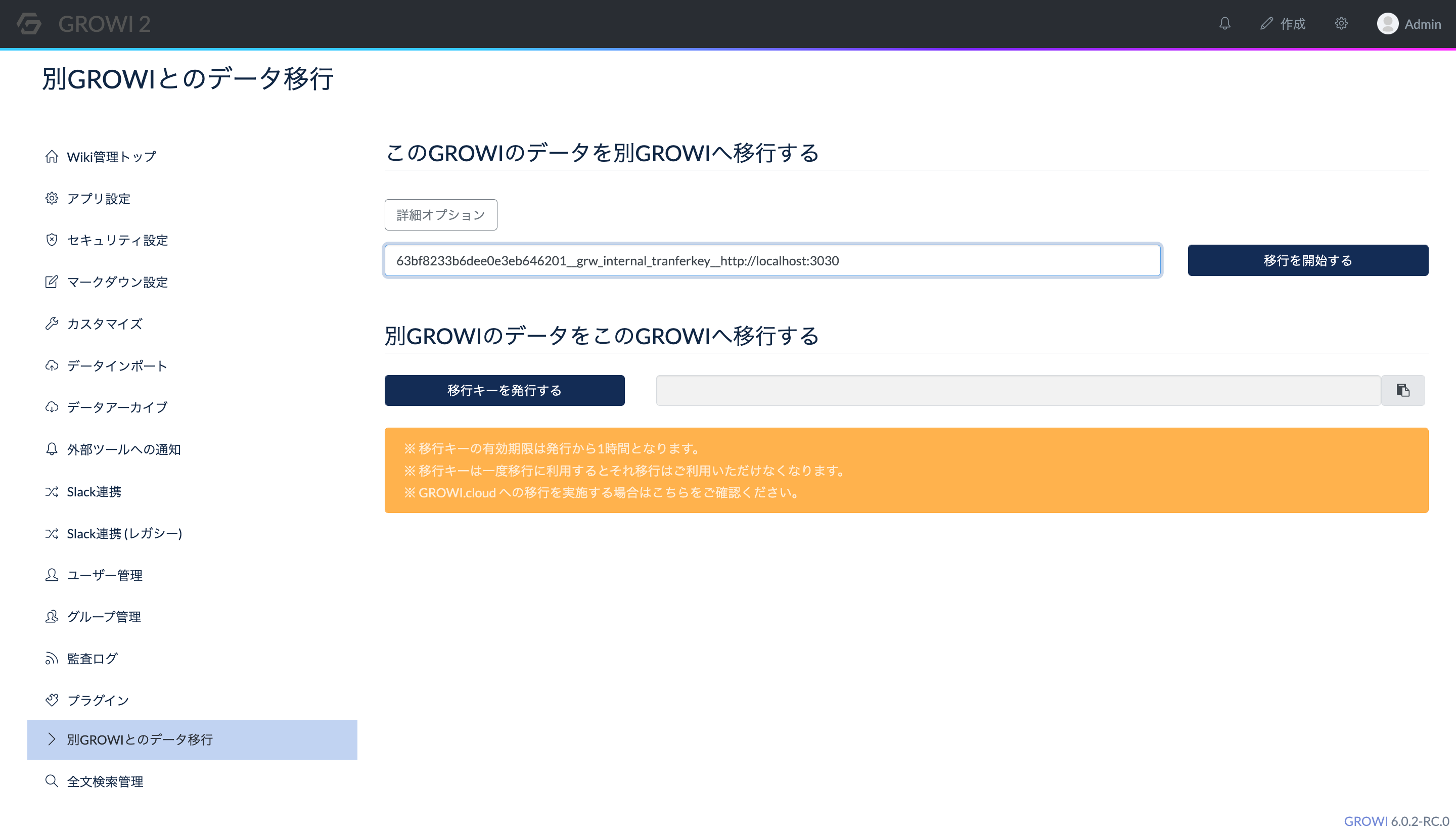This screenshot has height=830, width=1456.
Task: Click the shield icon for セキュリティ設定
Action: (x=52, y=240)
